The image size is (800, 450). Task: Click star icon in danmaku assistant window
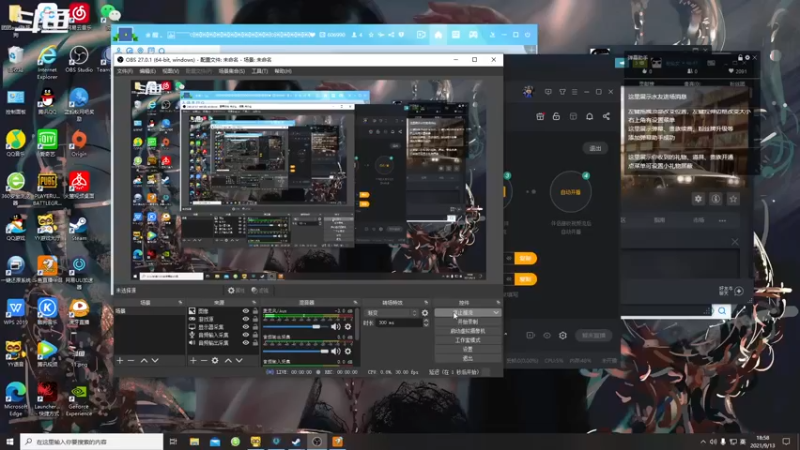coord(733,199)
